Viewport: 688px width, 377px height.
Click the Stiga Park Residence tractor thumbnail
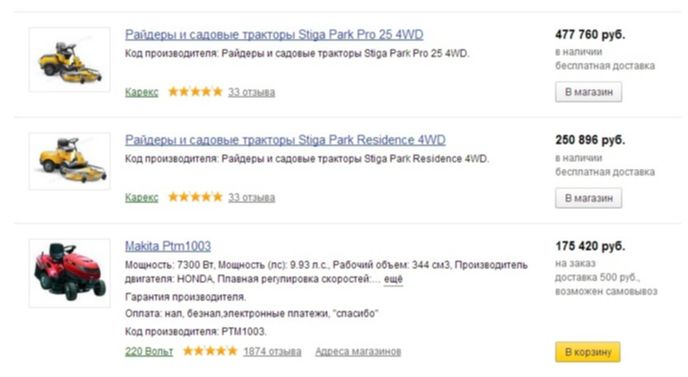(x=69, y=161)
